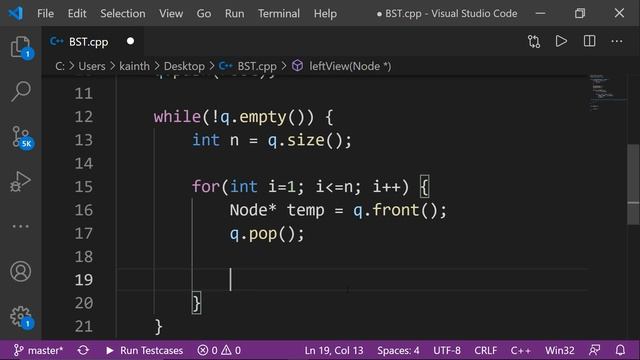Open the Edit menu
640x360 pixels.
(77, 13)
